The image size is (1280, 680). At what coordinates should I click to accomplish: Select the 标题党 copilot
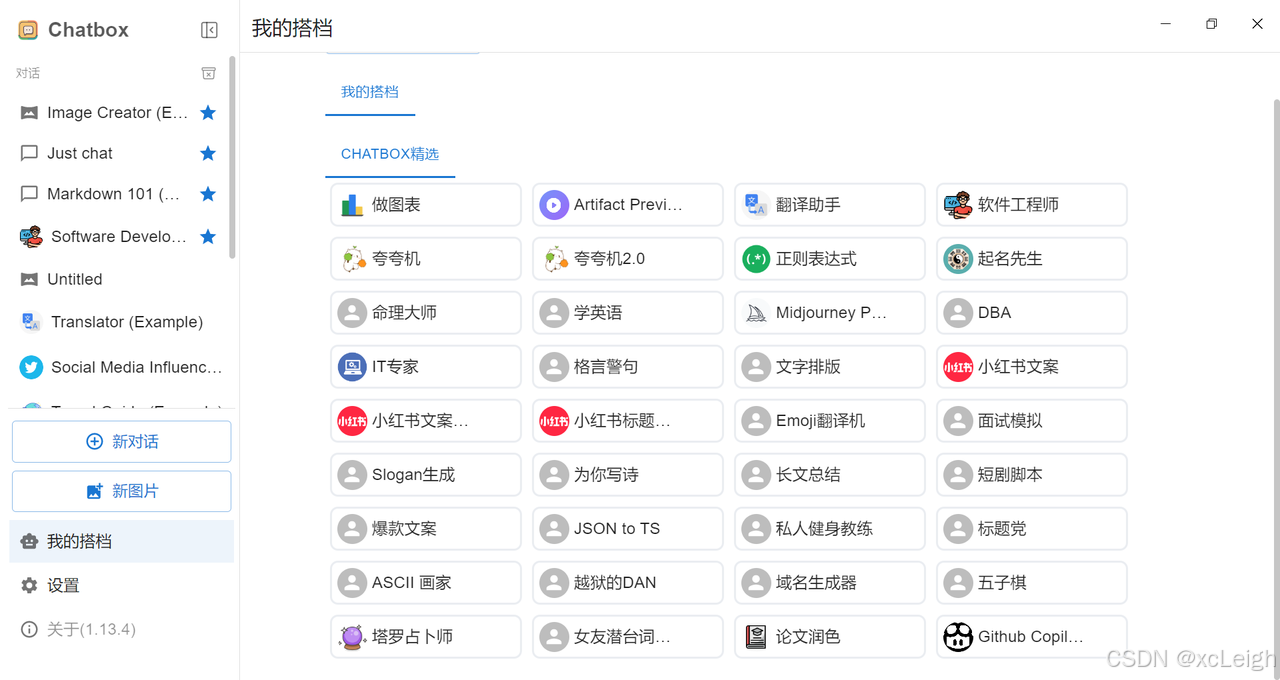point(1032,529)
